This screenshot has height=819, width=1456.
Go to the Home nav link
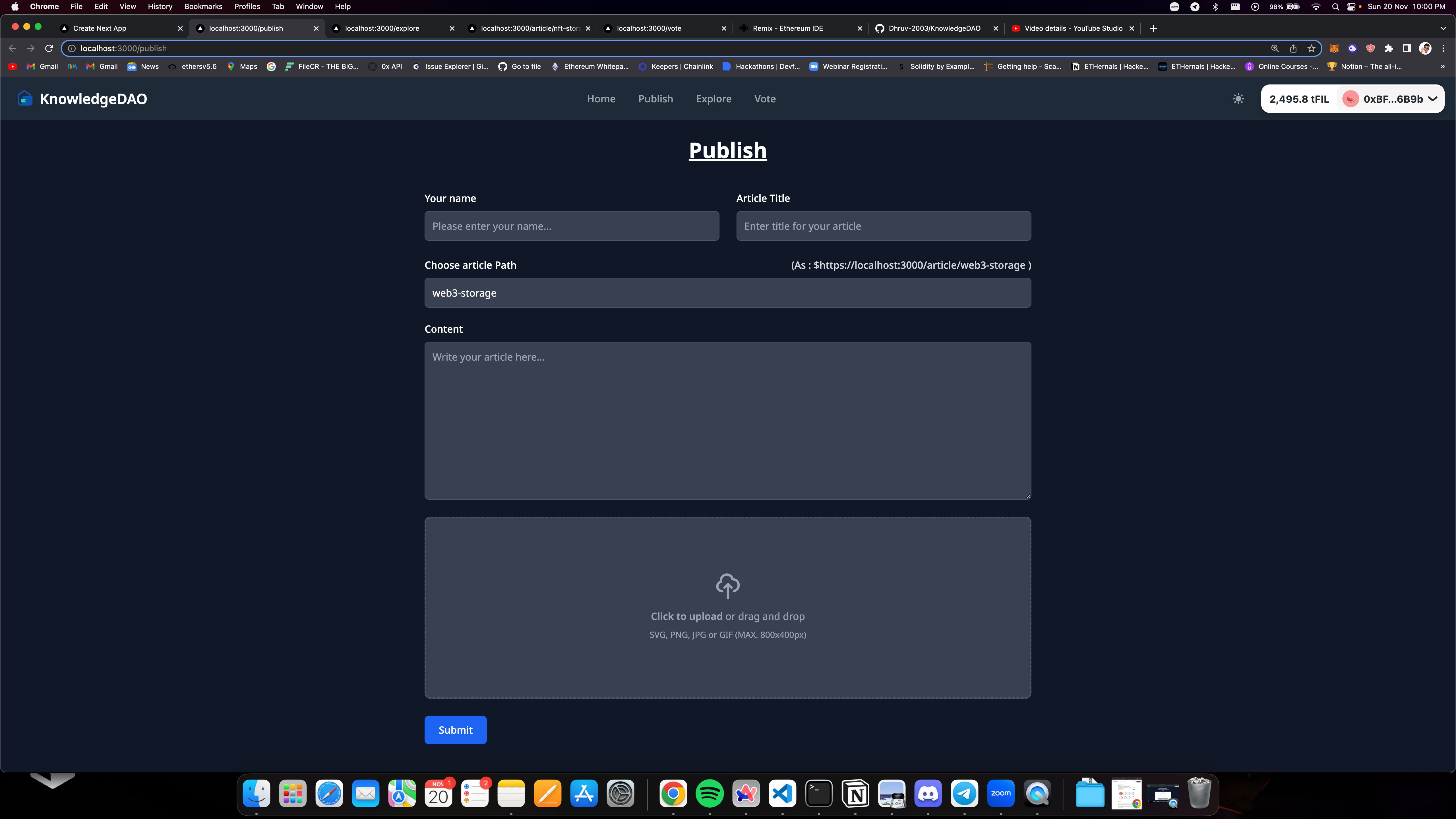(x=601, y=99)
